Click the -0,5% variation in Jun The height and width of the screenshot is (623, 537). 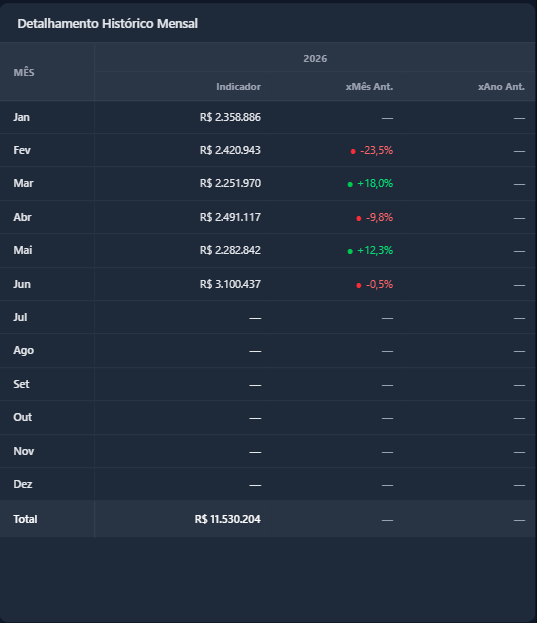[x=379, y=285]
